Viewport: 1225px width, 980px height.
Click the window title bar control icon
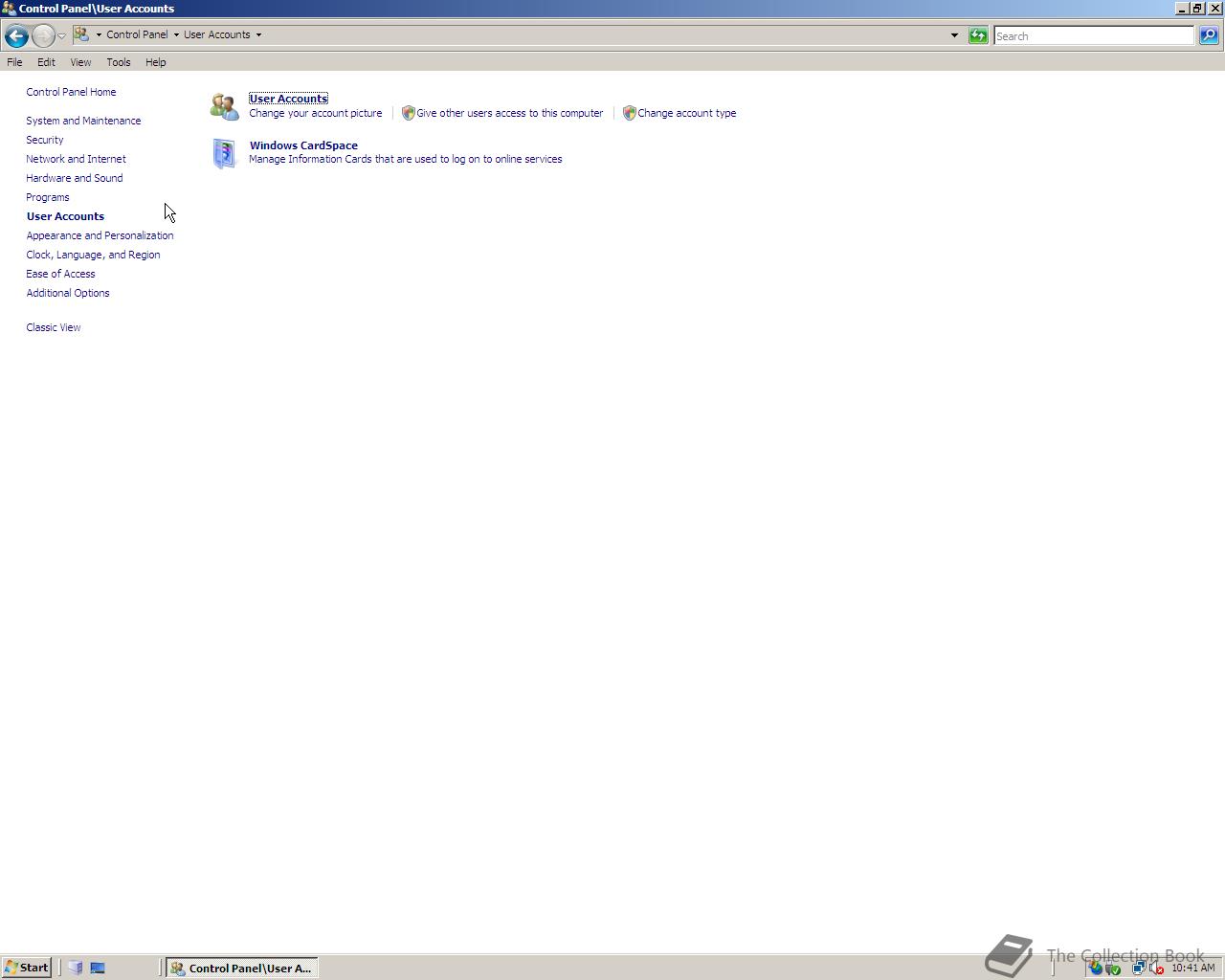pos(9,8)
